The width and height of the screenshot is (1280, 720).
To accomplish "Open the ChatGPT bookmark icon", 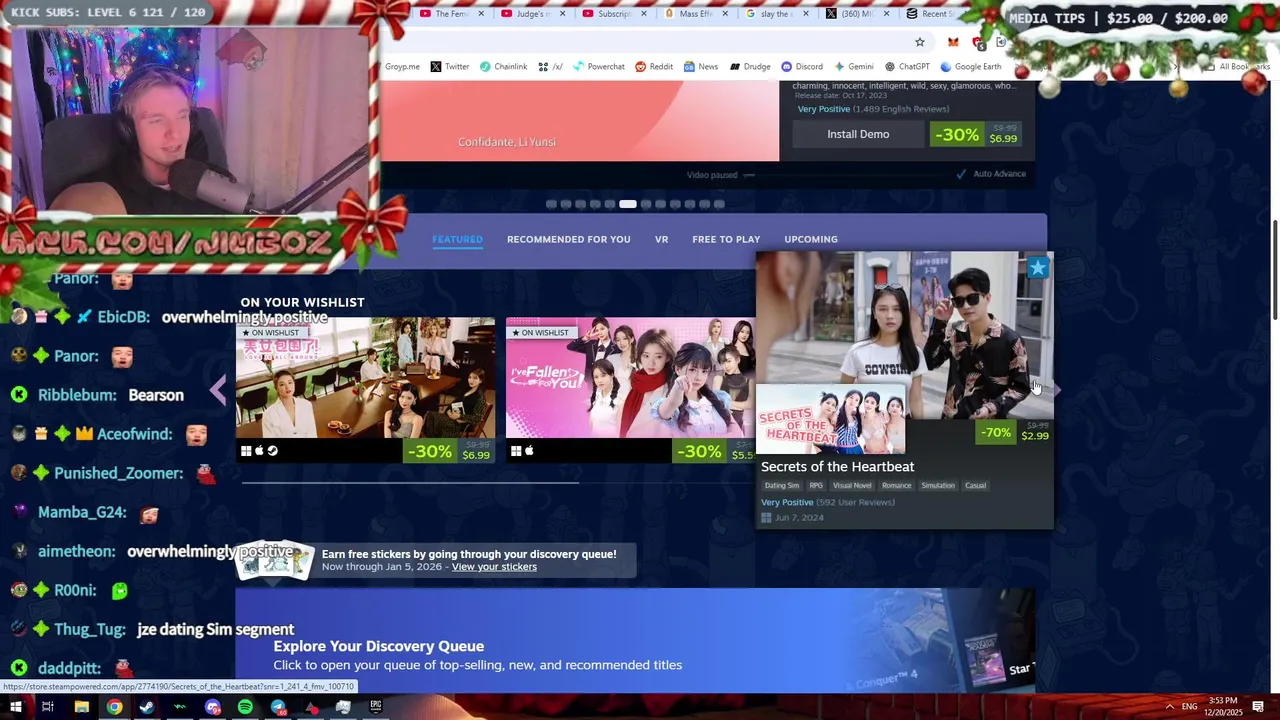I will [889, 67].
